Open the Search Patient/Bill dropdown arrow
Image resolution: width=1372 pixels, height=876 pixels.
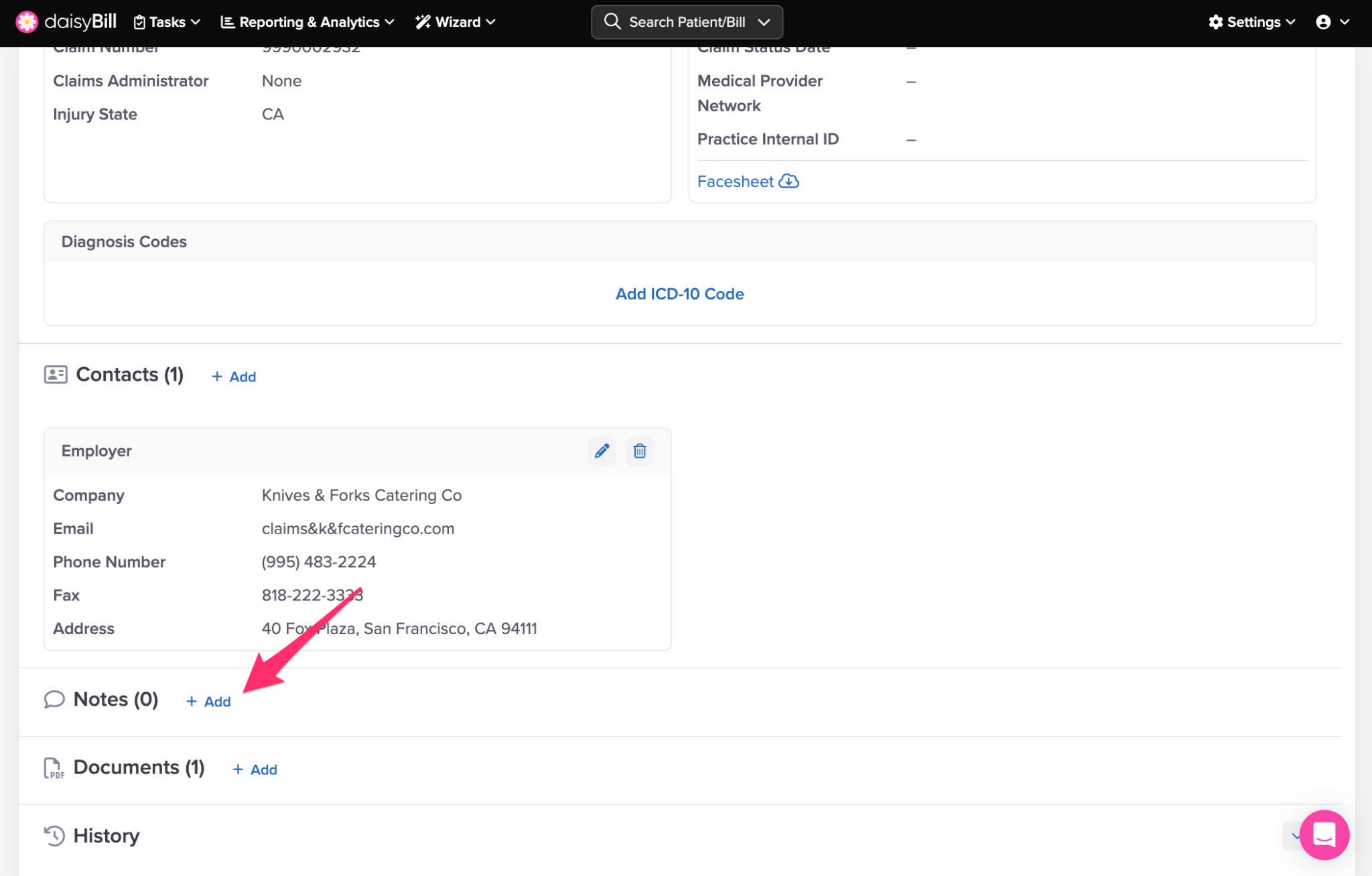tap(764, 22)
